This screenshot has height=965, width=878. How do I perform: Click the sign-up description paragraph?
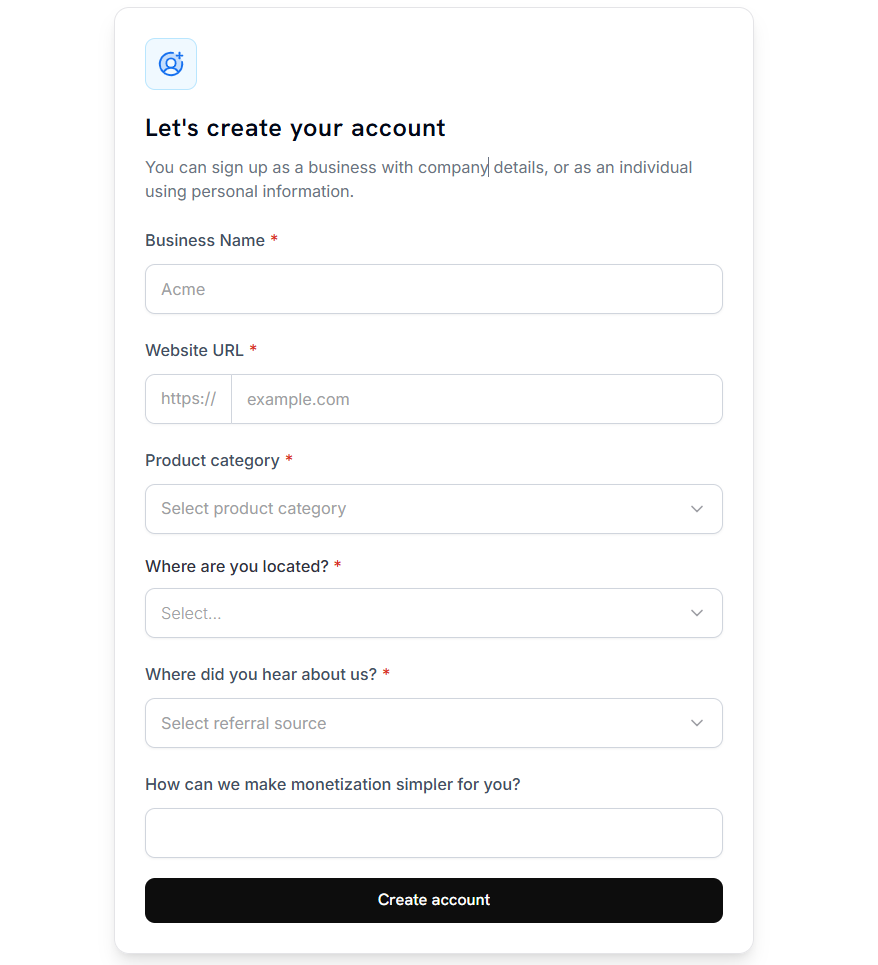418,179
